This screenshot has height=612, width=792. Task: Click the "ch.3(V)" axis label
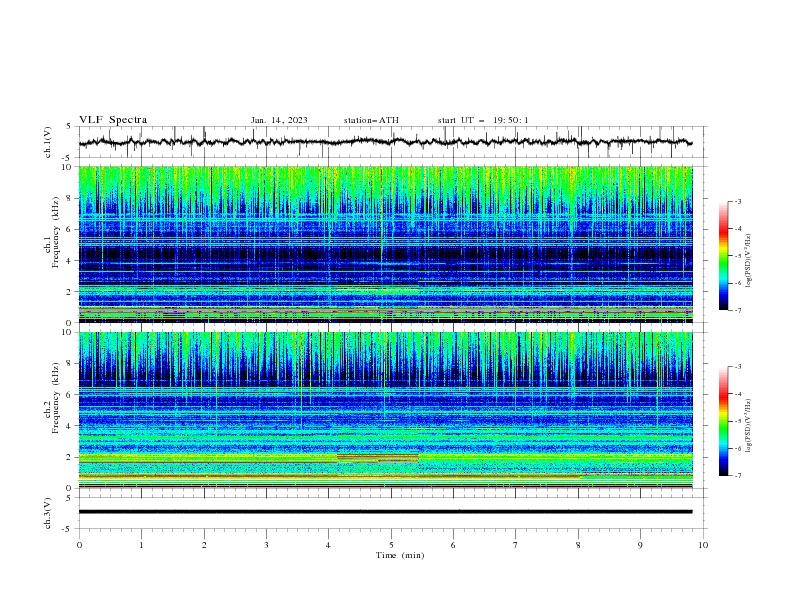(48, 513)
